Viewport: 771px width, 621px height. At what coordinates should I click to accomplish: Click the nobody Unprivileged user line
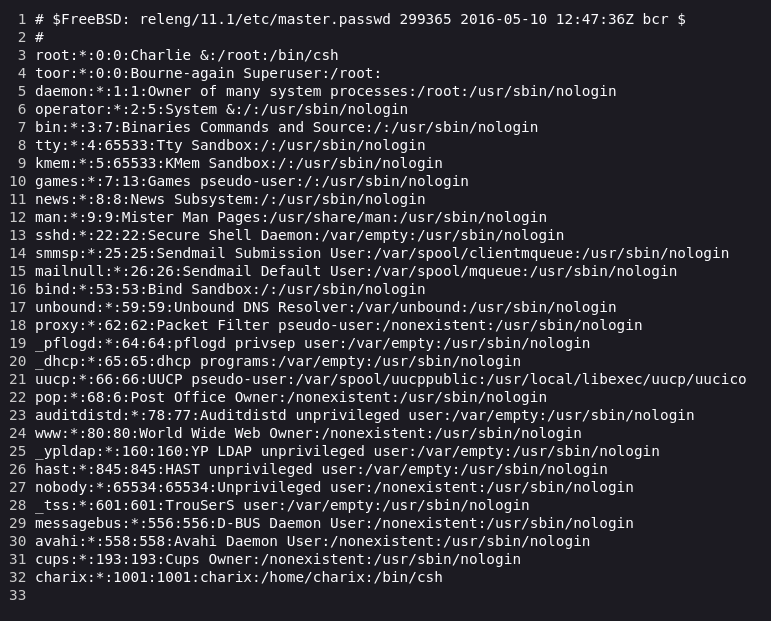(x=334, y=487)
